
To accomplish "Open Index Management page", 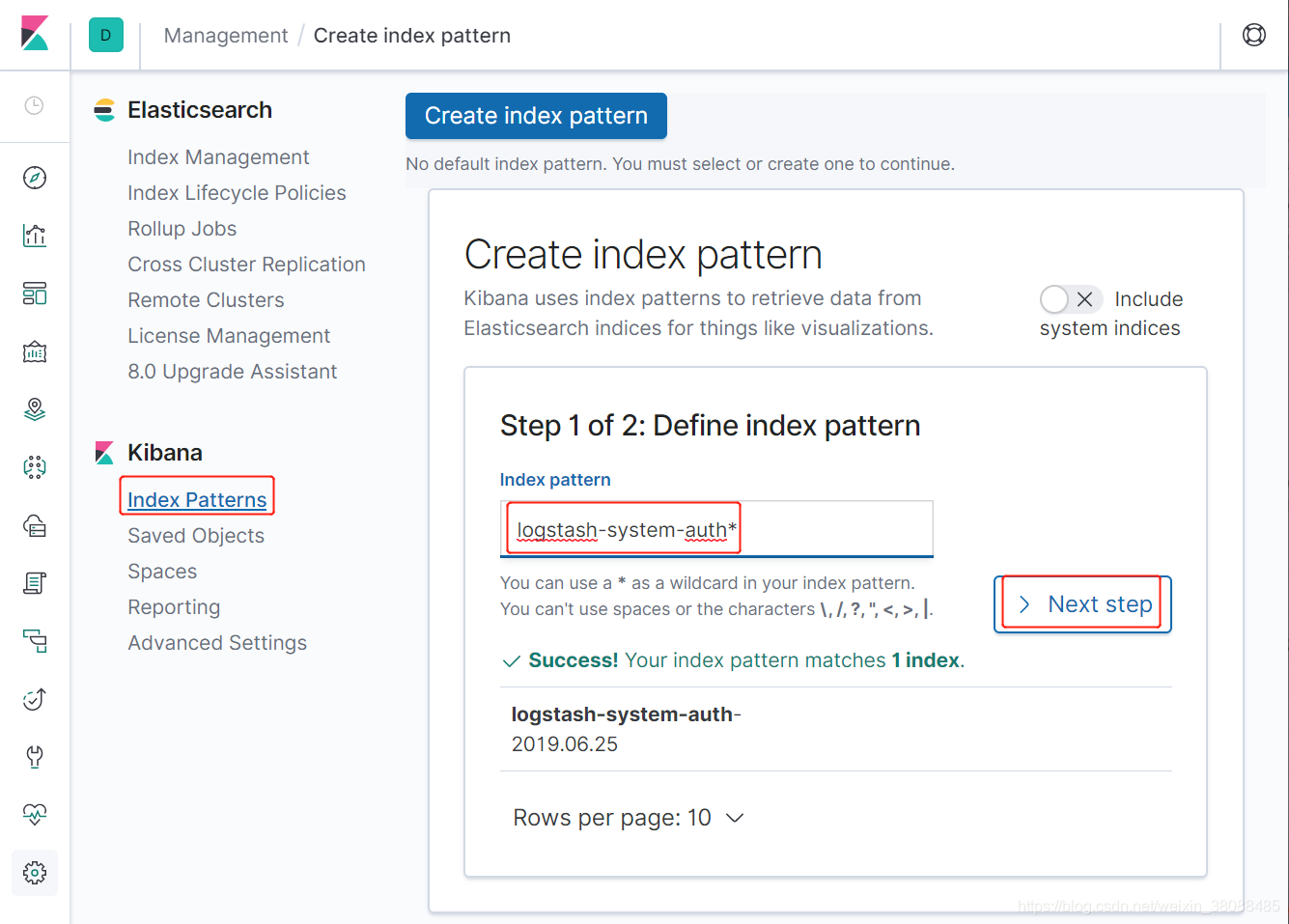I will (218, 157).
